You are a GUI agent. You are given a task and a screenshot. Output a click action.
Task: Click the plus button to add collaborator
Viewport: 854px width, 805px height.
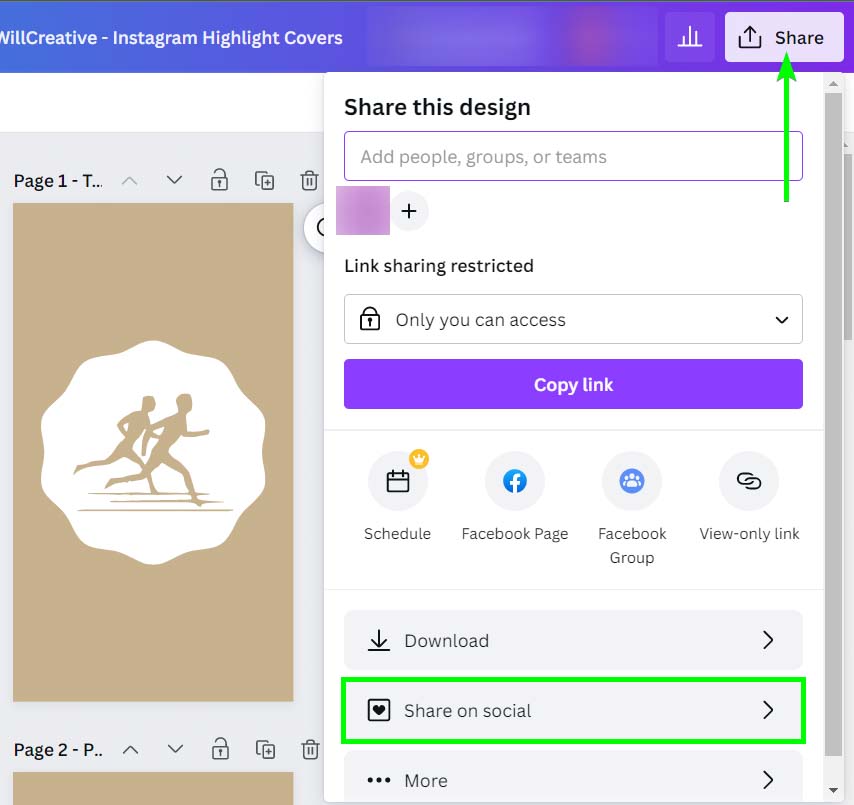pyautogui.click(x=408, y=212)
